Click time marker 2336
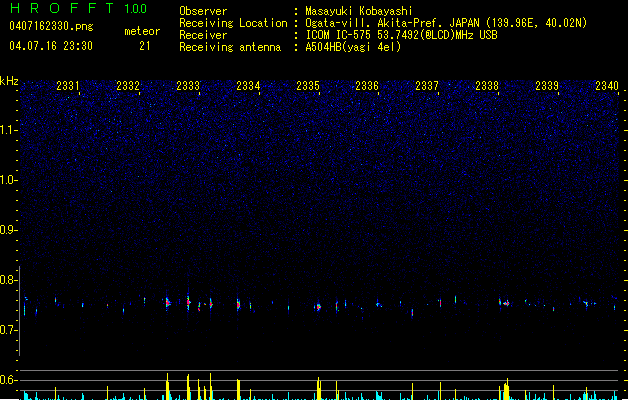The height and width of the screenshot is (400, 629). coord(367,86)
